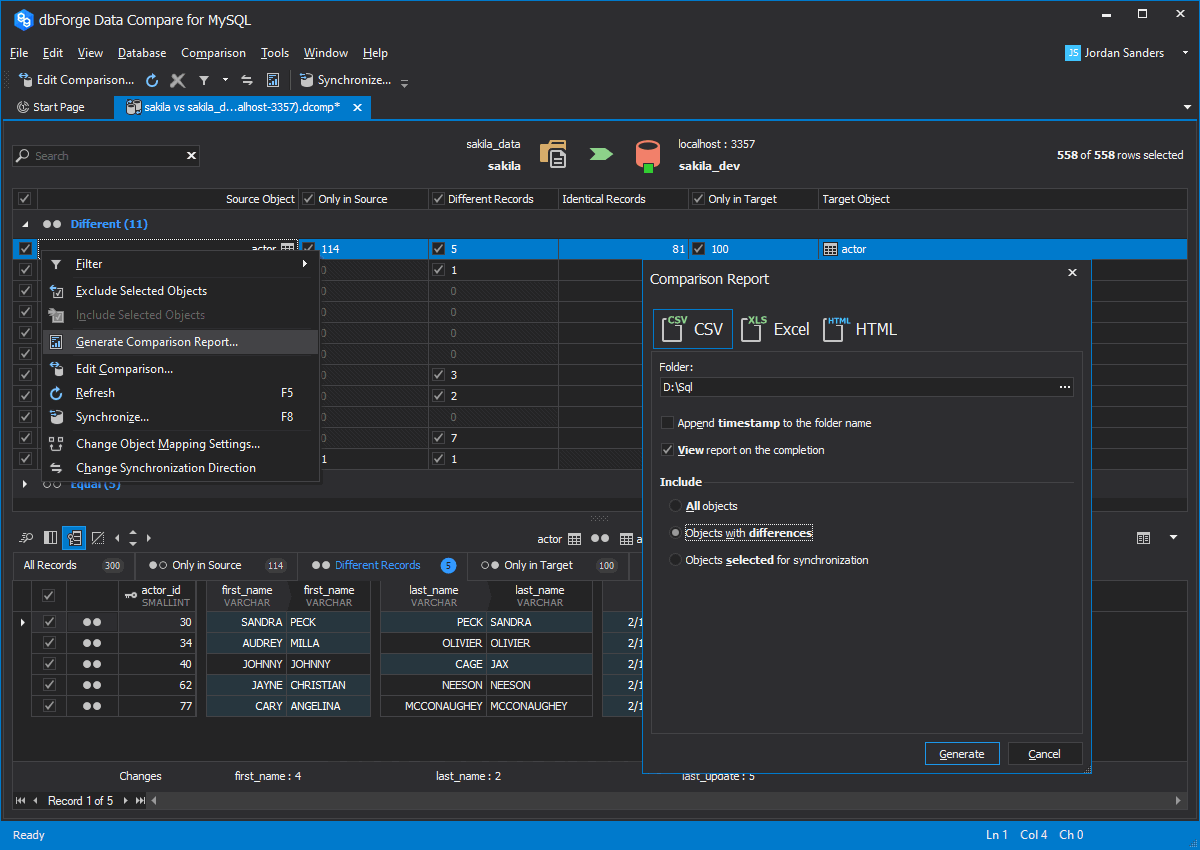Click the filter funnel icon in toolbar
Viewport: 1200px width, 850px height.
click(x=203, y=80)
